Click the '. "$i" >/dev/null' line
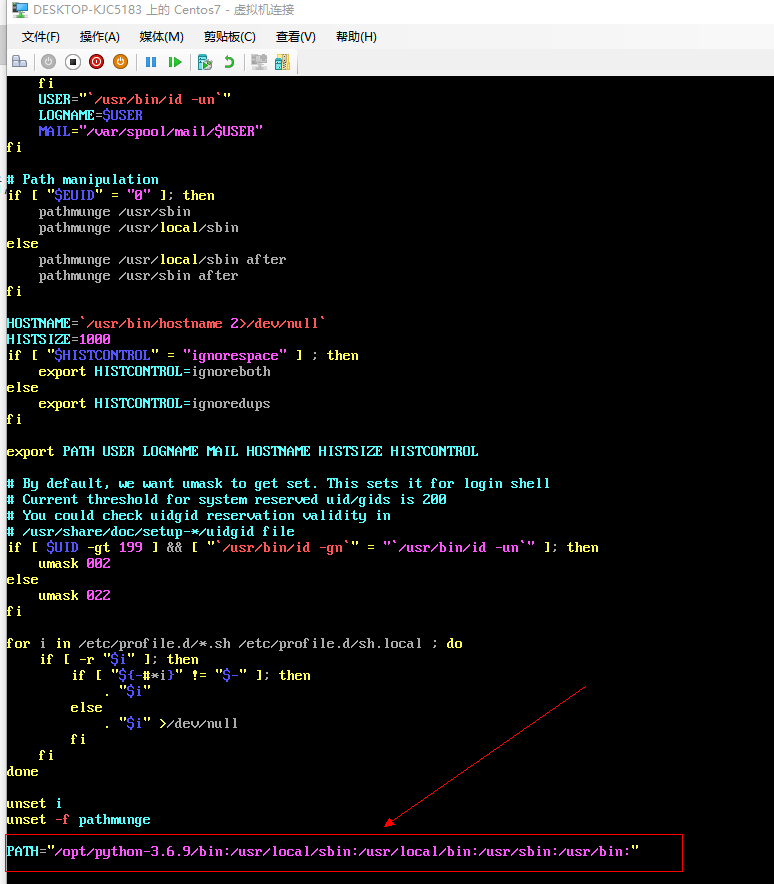The image size is (774, 884). click(x=171, y=723)
